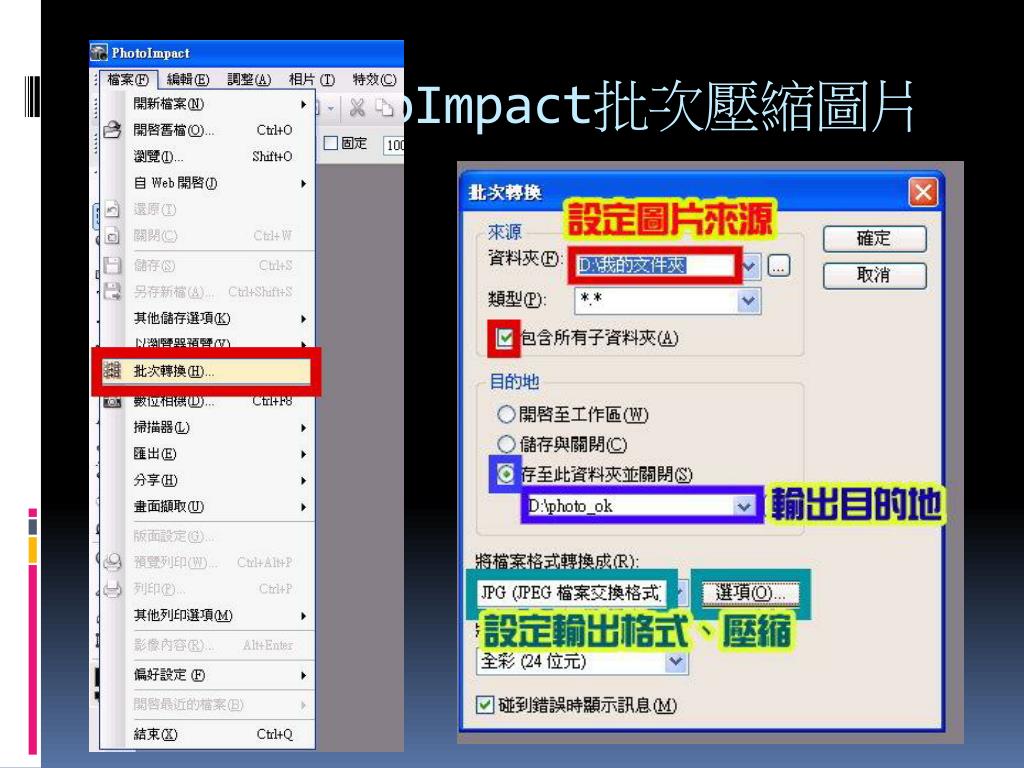Click the 取消 button in batch dialog
The width and height of the screenshot is (1024, 768).
874,275
